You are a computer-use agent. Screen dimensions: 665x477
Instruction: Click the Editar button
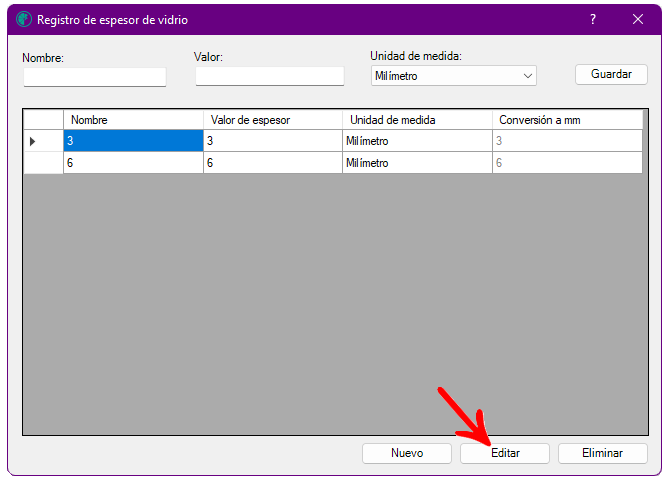click(505, 453)
